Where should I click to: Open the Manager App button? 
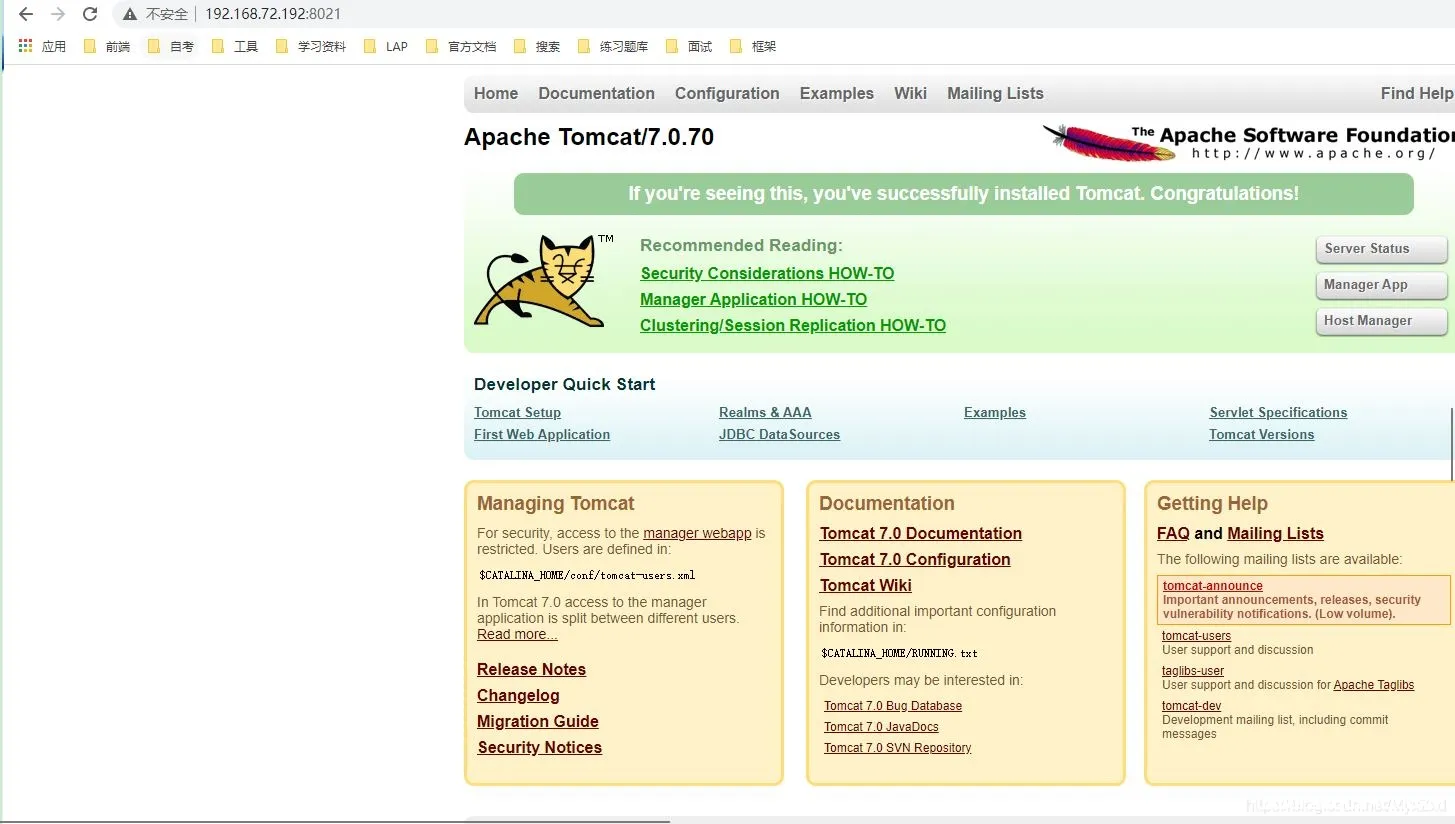pos(1381,285)
